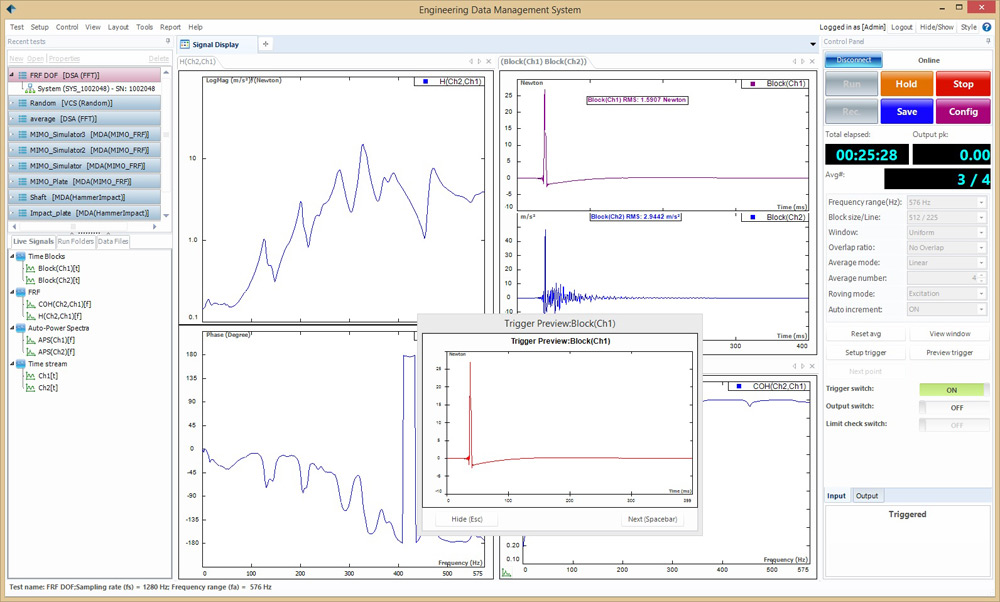Collapse the FRF DOF test entry
Viewport: 1000px width, 602px height.
pyautogui.click(x=11, y=76)
